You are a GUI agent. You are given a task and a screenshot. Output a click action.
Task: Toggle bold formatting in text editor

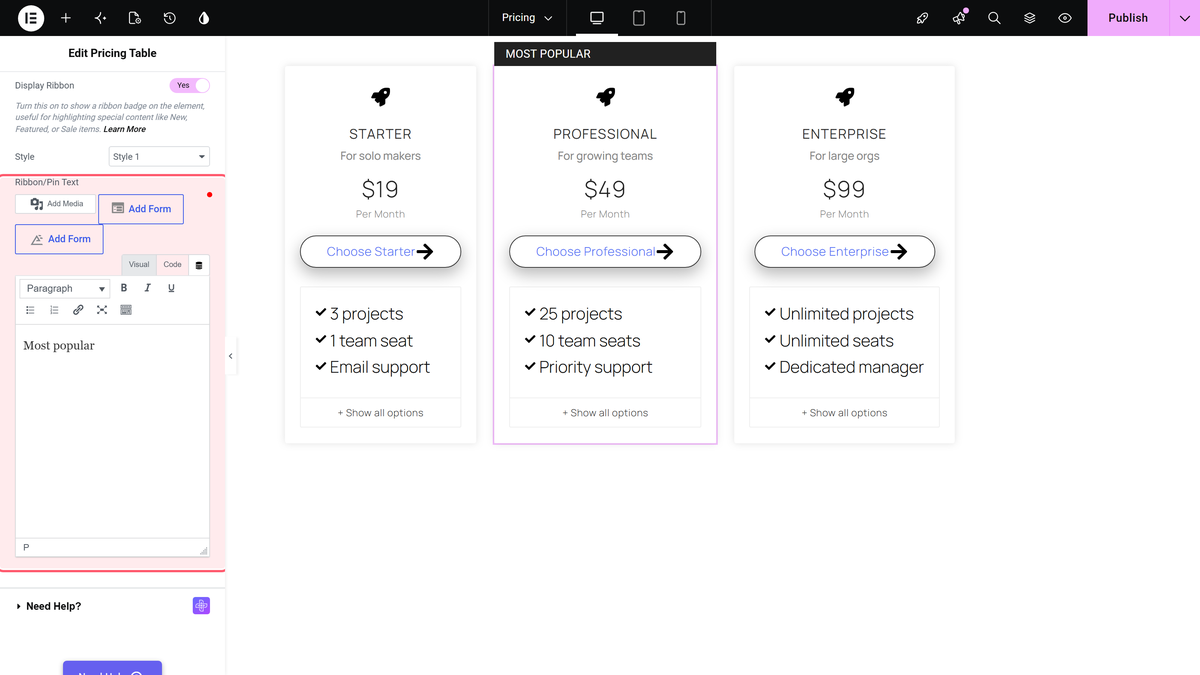coord(124,288)
